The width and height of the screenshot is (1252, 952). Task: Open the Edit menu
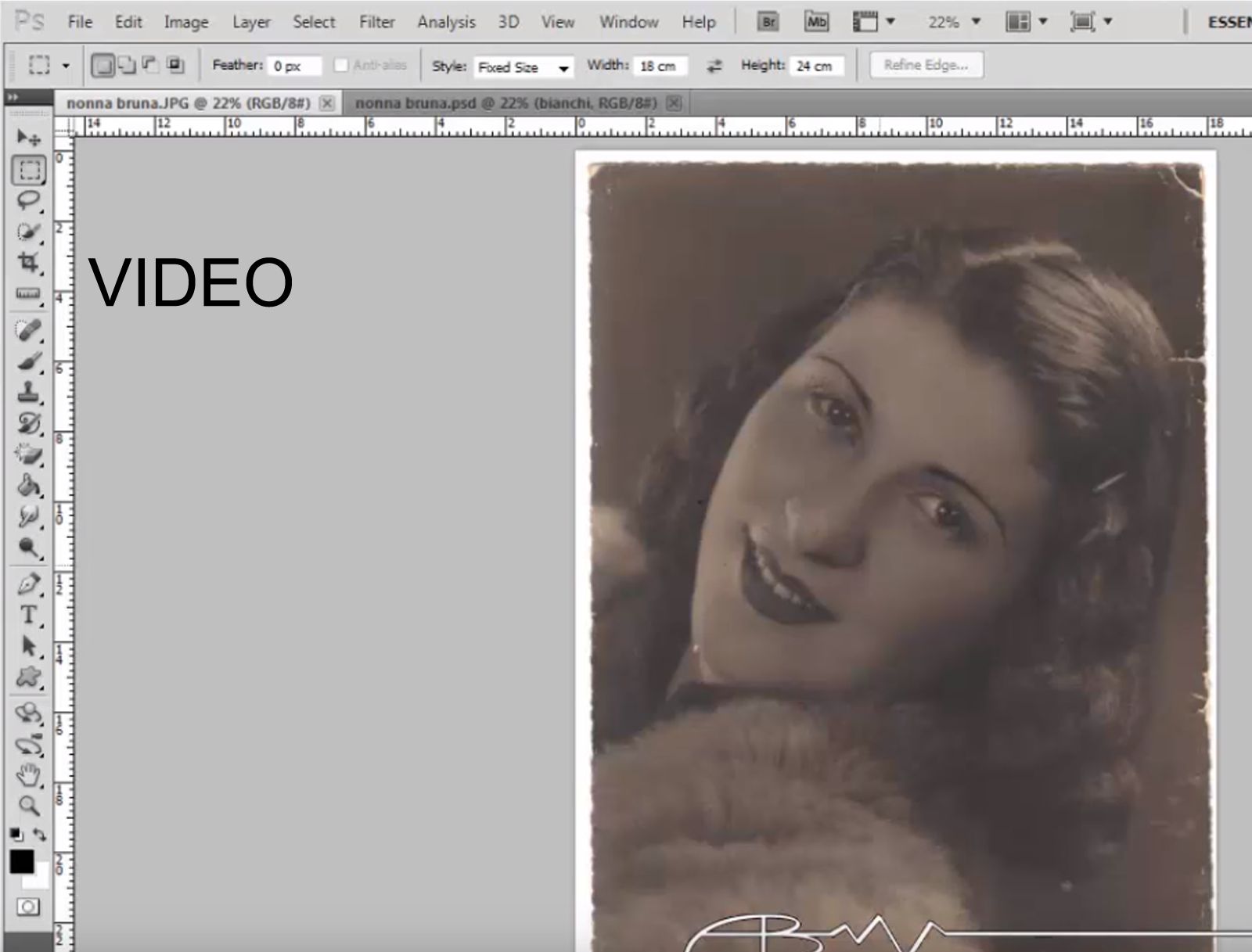tap(128, 22)
